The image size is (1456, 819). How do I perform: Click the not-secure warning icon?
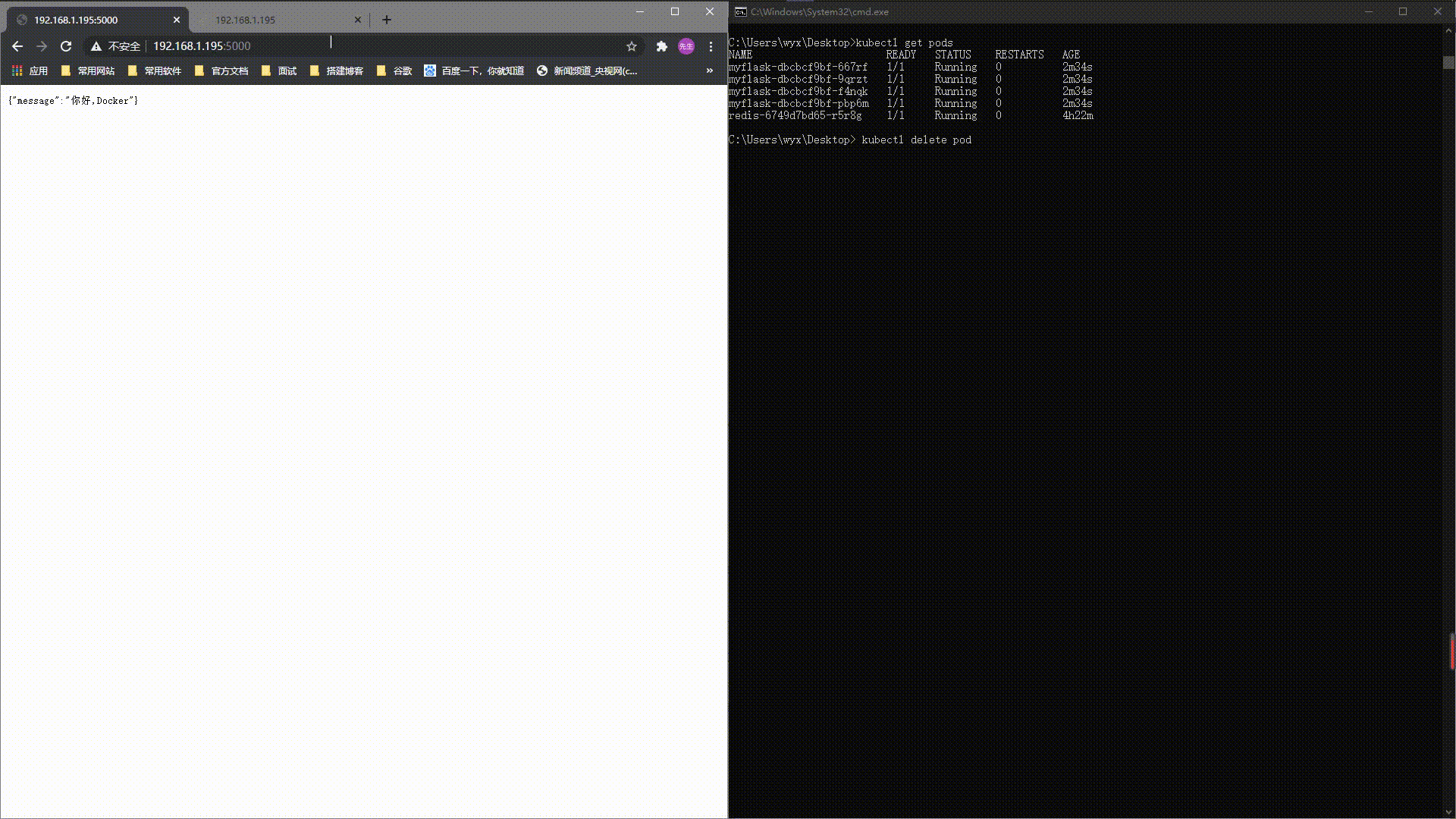tap(96, 46)
